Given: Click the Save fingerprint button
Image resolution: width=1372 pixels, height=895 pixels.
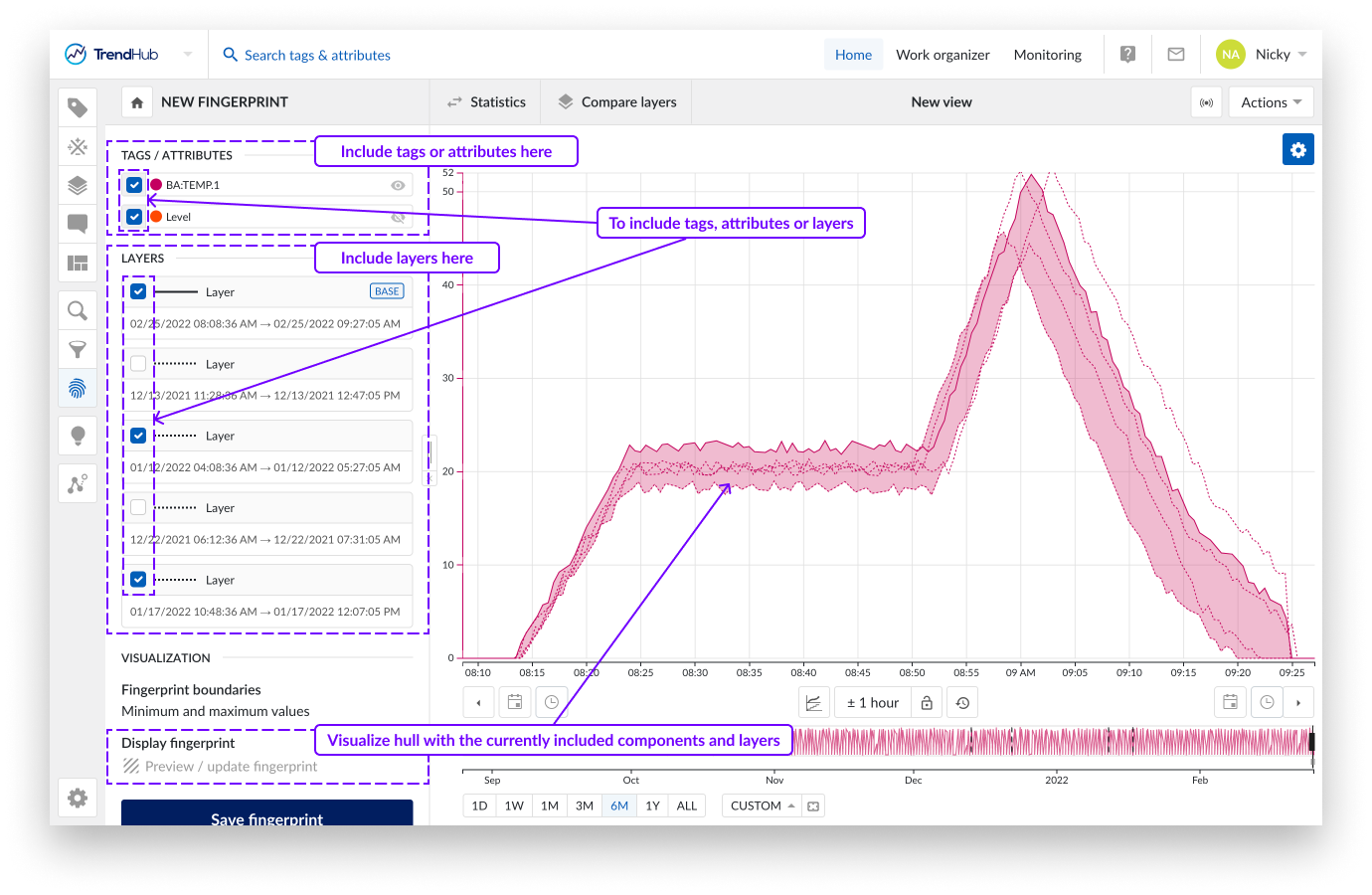Looking at the screenshot, I should [266, 814].
